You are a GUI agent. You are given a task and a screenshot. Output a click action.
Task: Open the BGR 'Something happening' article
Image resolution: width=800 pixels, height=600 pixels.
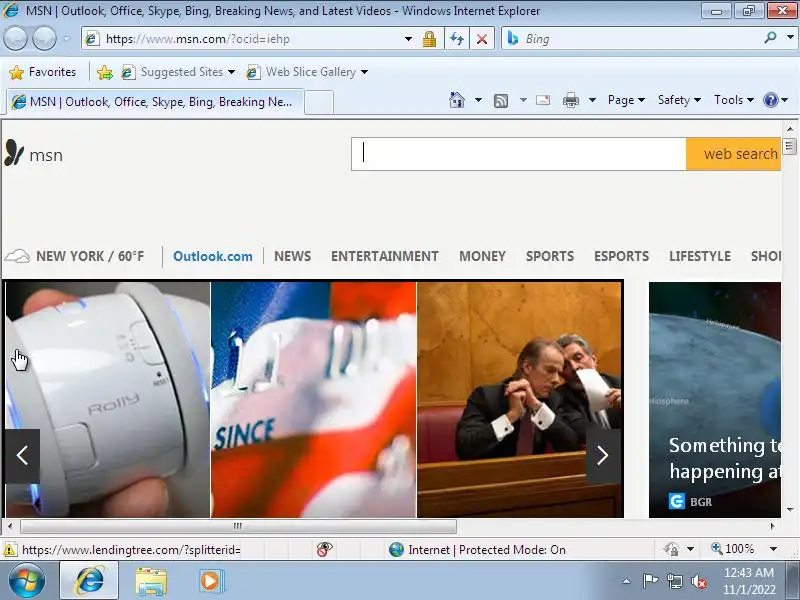[715, 399]
